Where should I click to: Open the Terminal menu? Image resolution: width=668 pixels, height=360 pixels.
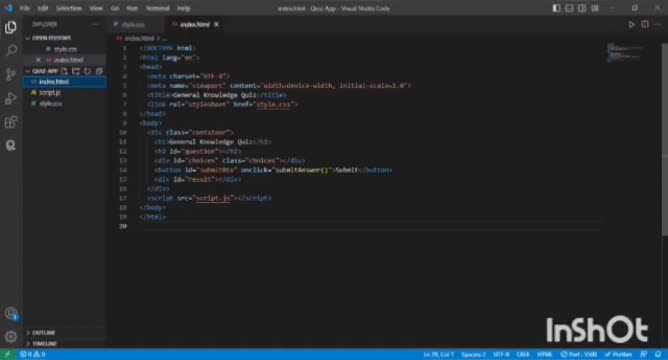tap(158, 8)
